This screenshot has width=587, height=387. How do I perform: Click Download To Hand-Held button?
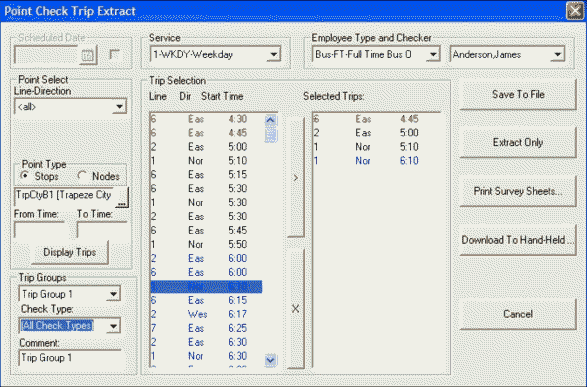coord(518,240)
